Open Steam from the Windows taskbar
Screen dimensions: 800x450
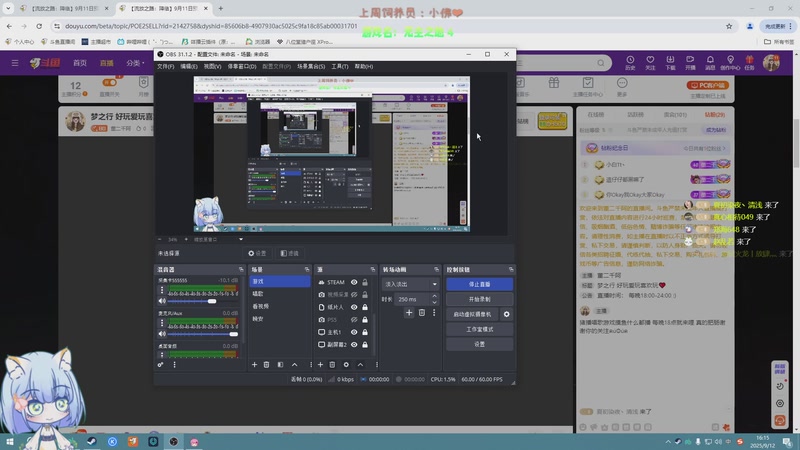91,441
